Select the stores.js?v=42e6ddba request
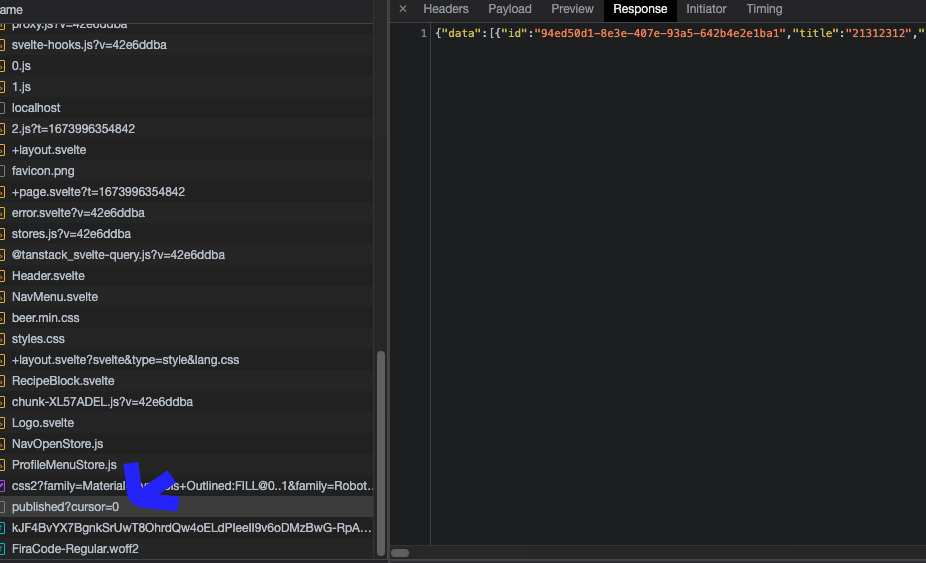The image size is (926, 563). [x=187, y=233]
